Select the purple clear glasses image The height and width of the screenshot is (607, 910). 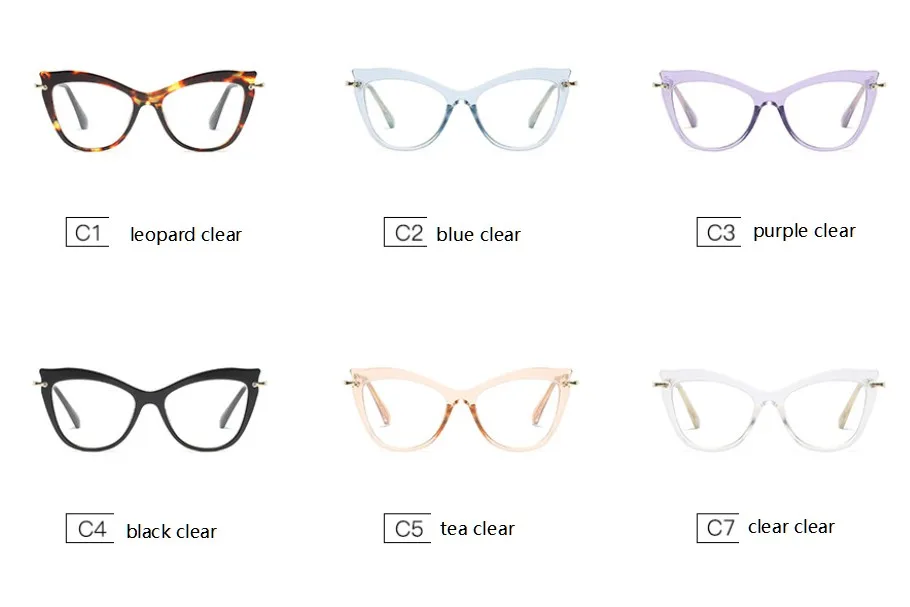click(769, 110)
